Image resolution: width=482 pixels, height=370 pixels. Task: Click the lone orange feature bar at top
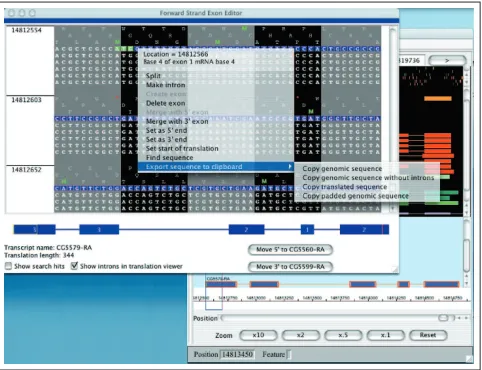438,99
